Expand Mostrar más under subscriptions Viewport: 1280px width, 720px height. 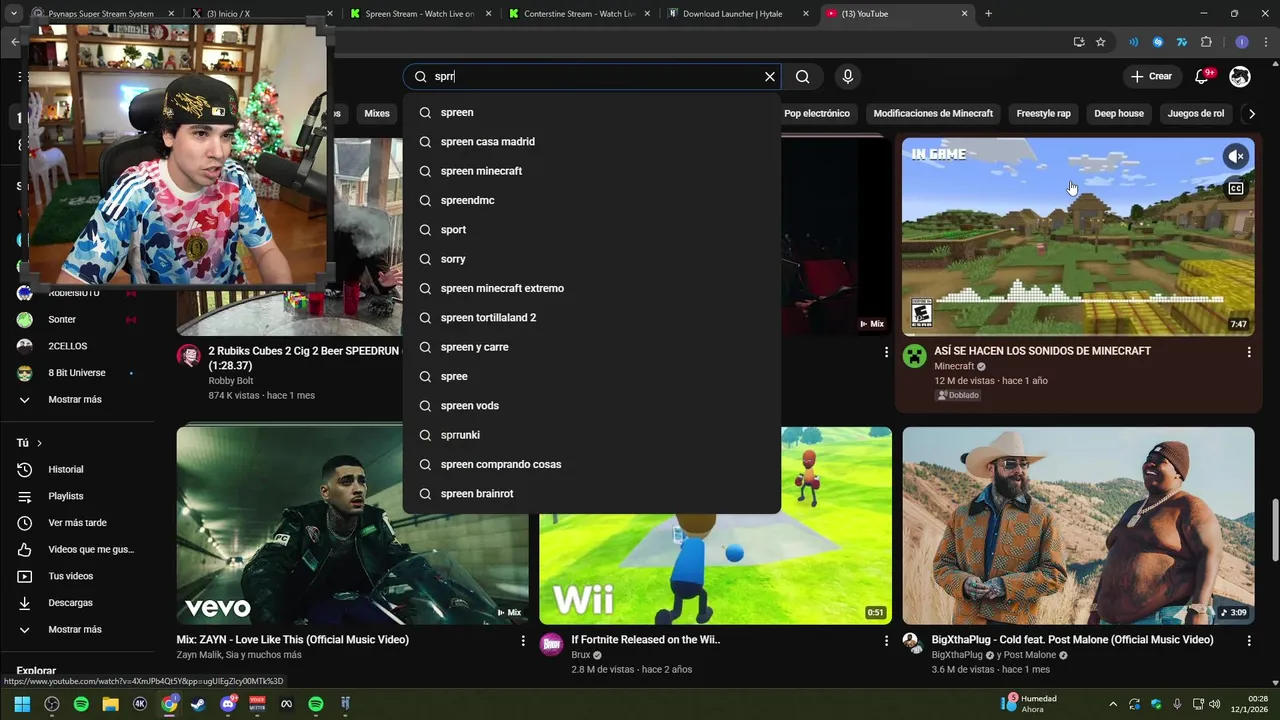tap(75, 399)
